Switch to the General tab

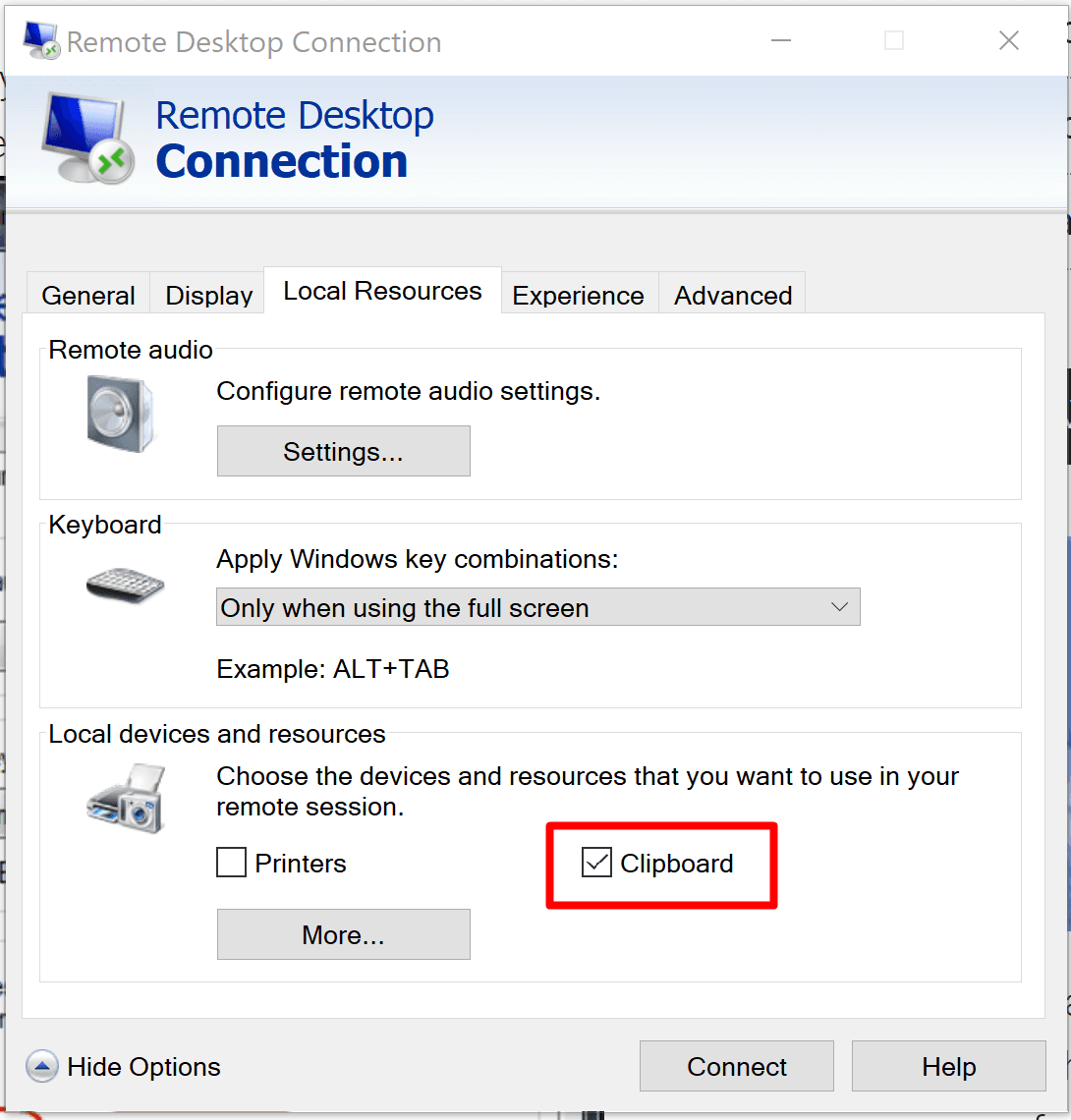[x=88, y=296]
